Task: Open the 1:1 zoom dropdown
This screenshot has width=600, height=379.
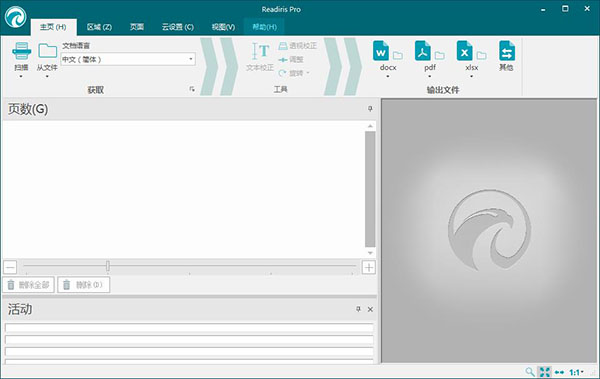Action: coord(576,372)
